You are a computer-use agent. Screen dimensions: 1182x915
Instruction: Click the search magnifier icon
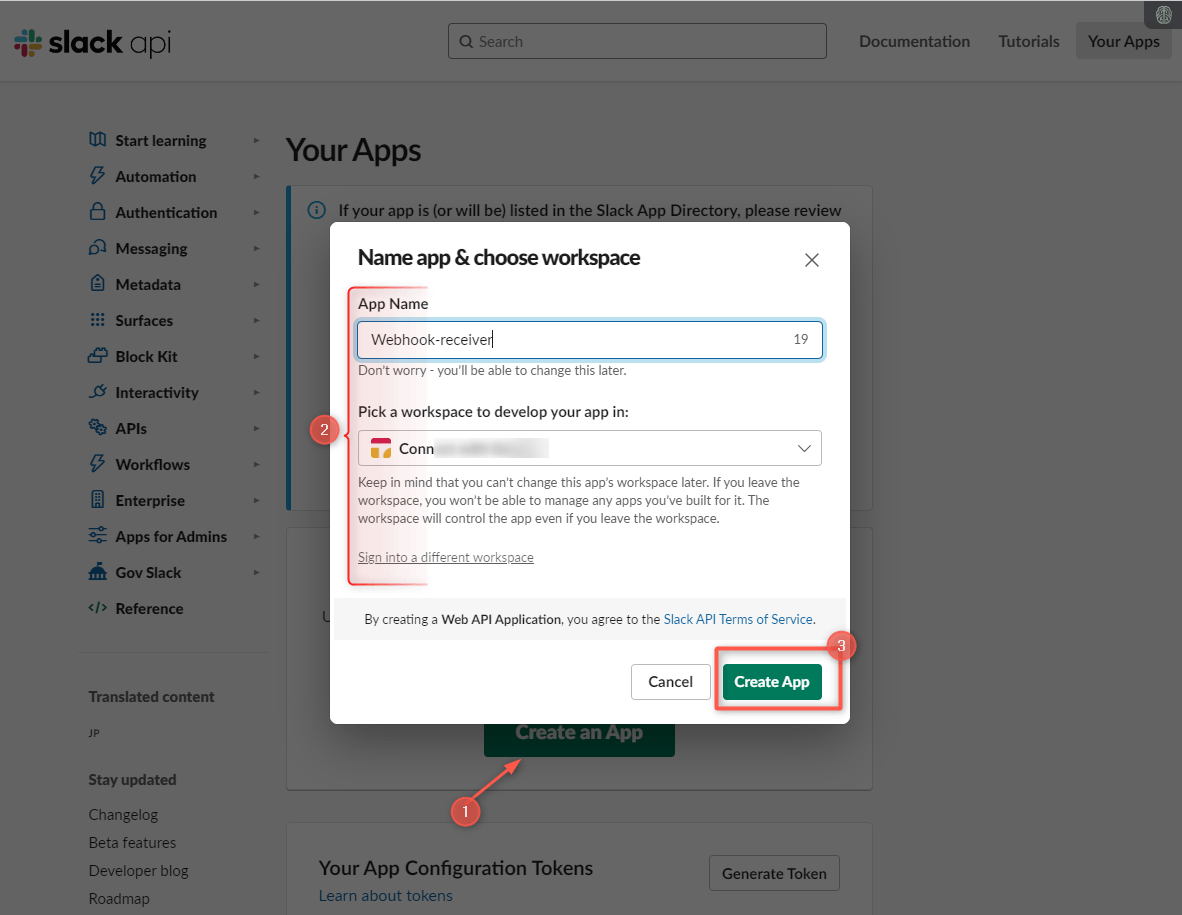465,41
